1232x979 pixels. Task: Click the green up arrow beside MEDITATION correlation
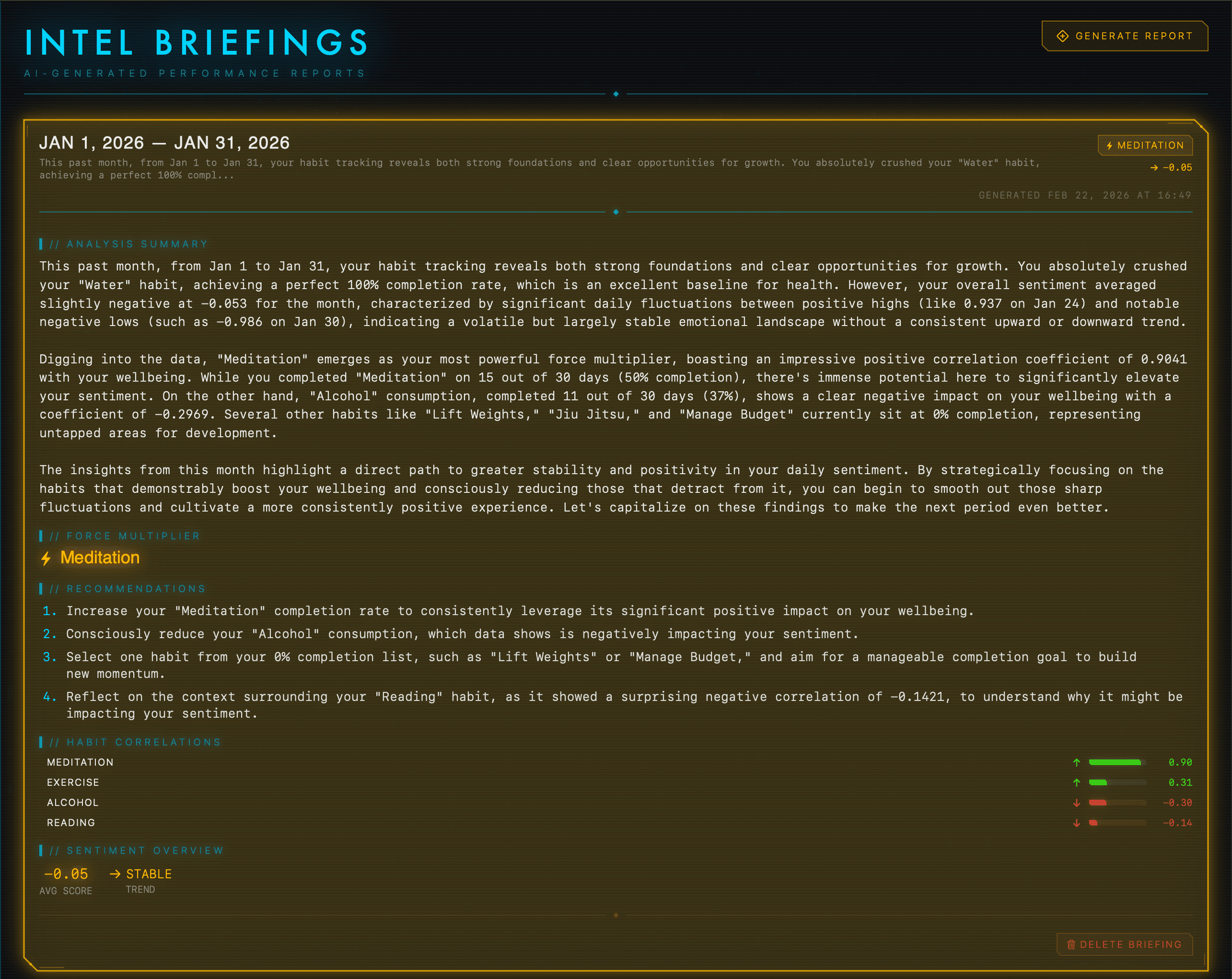[x=1077, y=762]
